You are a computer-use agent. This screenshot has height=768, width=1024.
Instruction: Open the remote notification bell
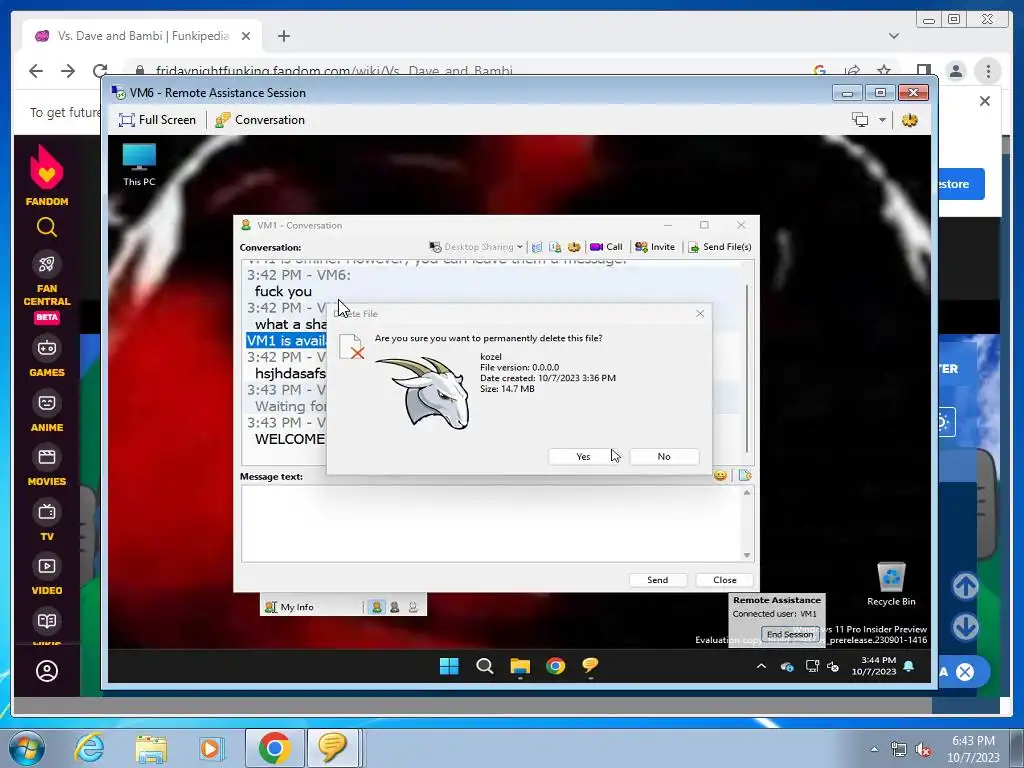click(908, 666)
